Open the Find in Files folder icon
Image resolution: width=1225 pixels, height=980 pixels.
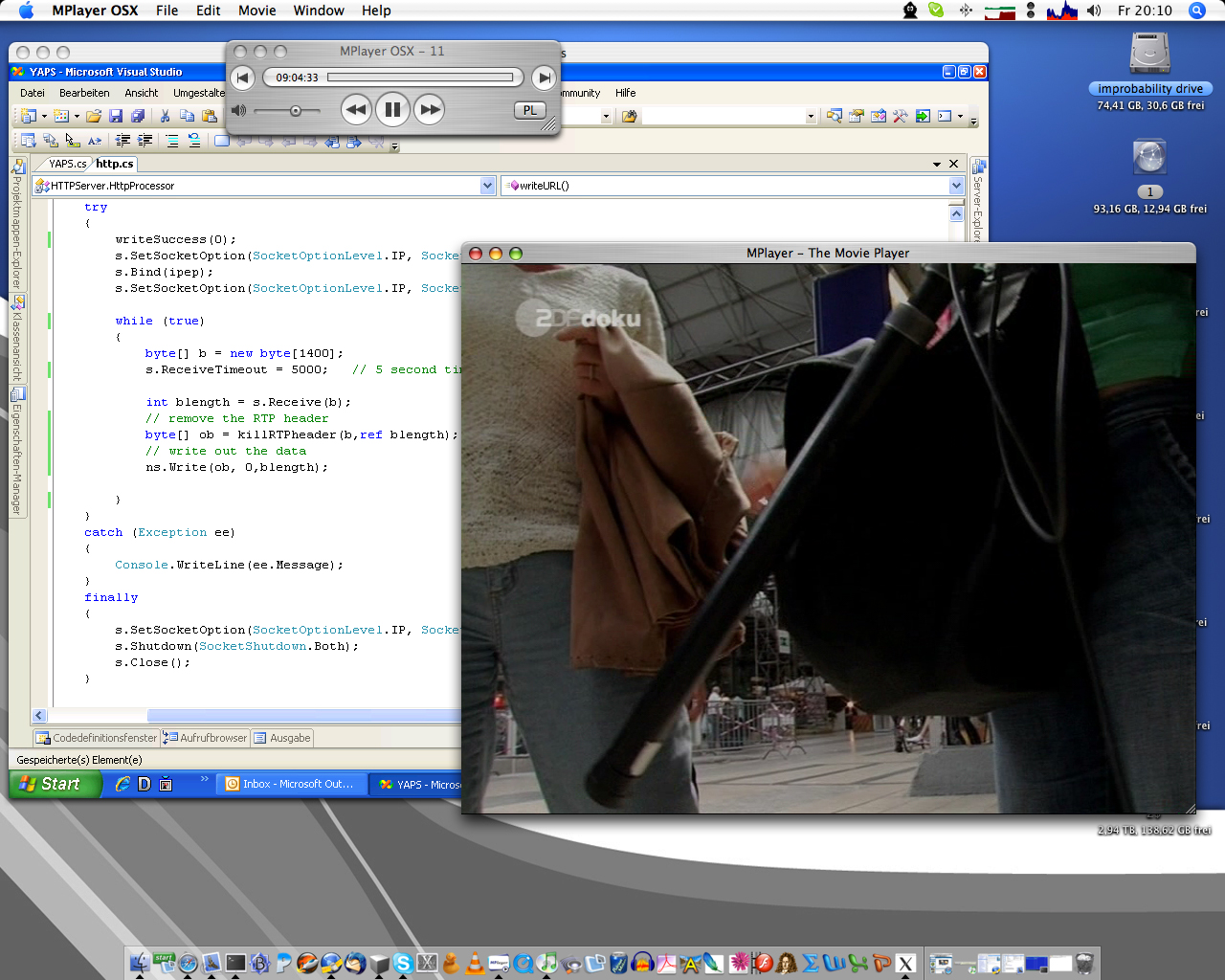629,116
